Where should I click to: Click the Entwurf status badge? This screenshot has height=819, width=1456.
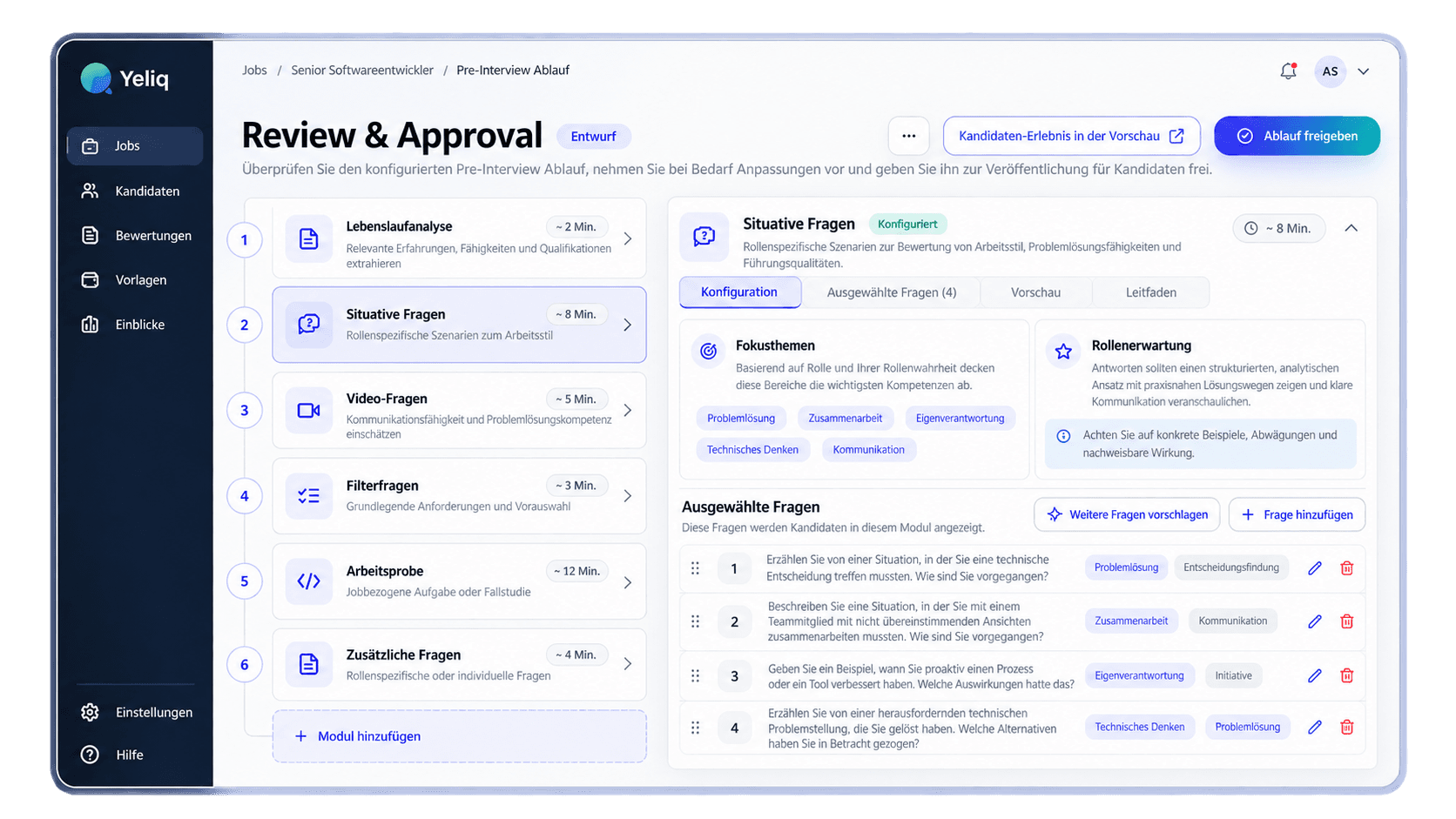point(593,137)
